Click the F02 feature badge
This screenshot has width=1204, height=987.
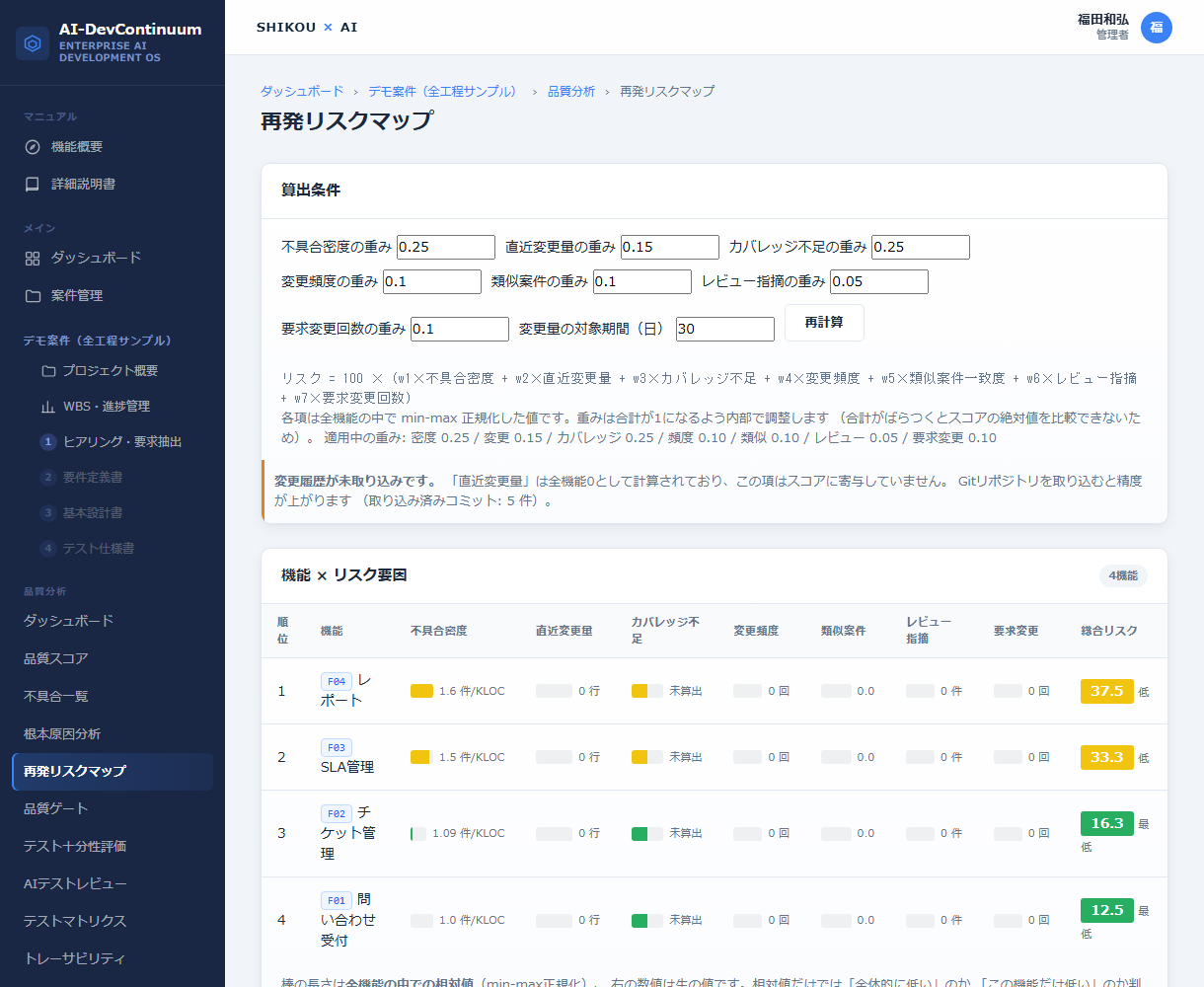coord(337,814)
